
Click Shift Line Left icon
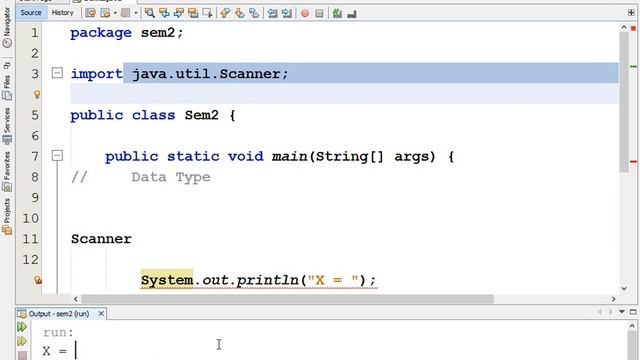point(272,13)
